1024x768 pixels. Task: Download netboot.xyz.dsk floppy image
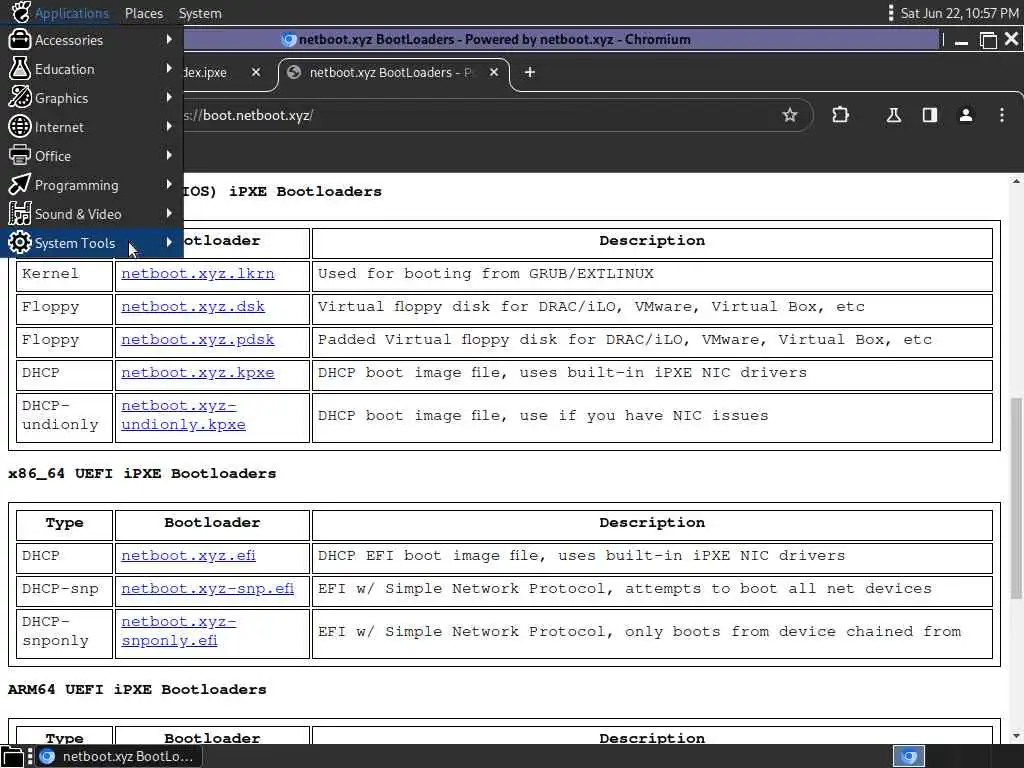coord(193,306)
